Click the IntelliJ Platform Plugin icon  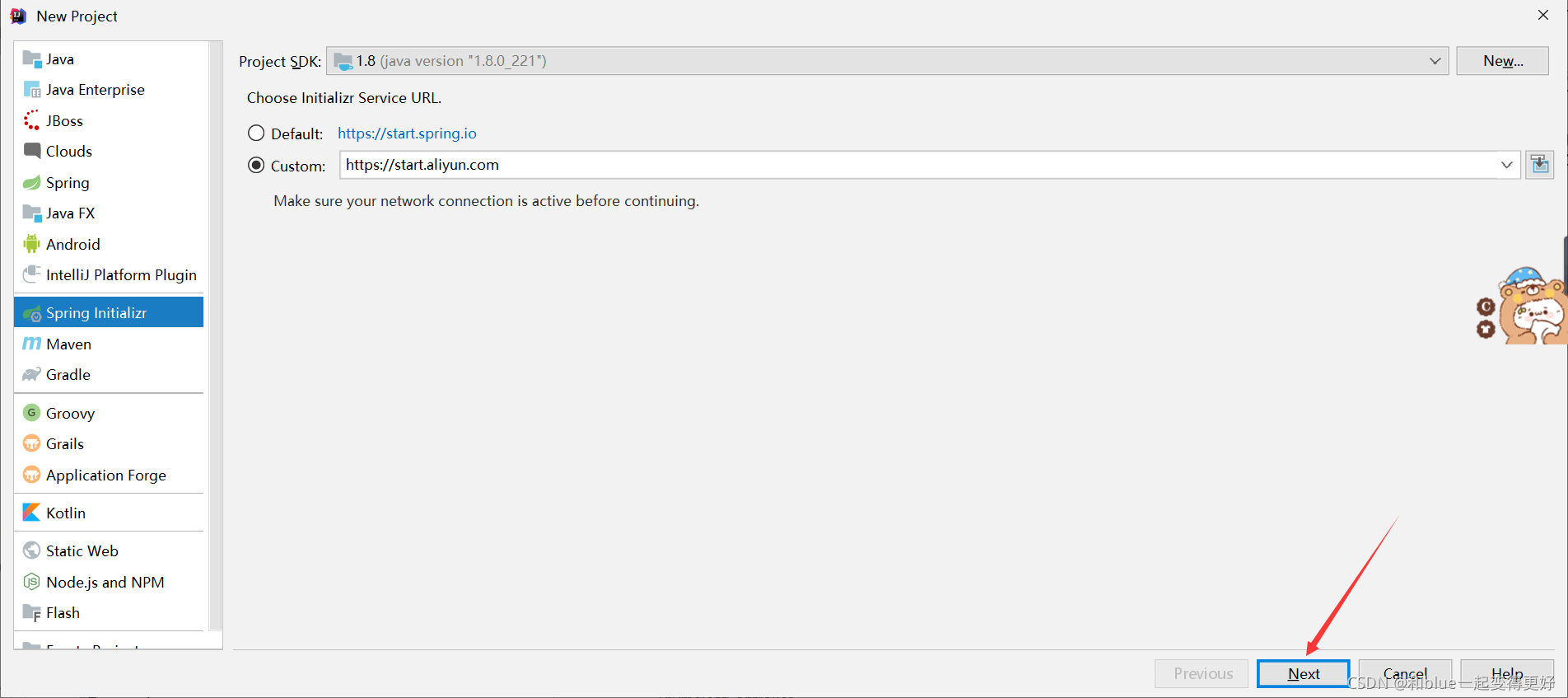[x=32, y=274]
